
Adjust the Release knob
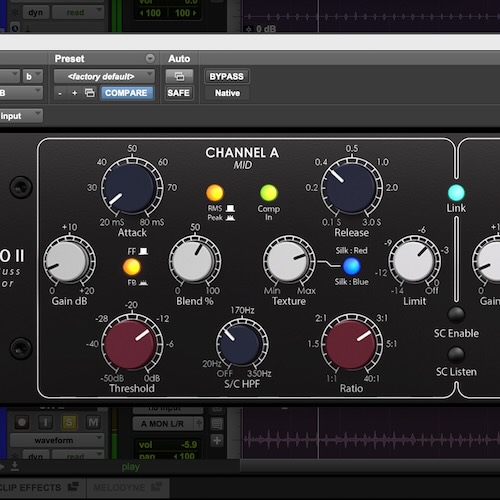pos(351,188)
